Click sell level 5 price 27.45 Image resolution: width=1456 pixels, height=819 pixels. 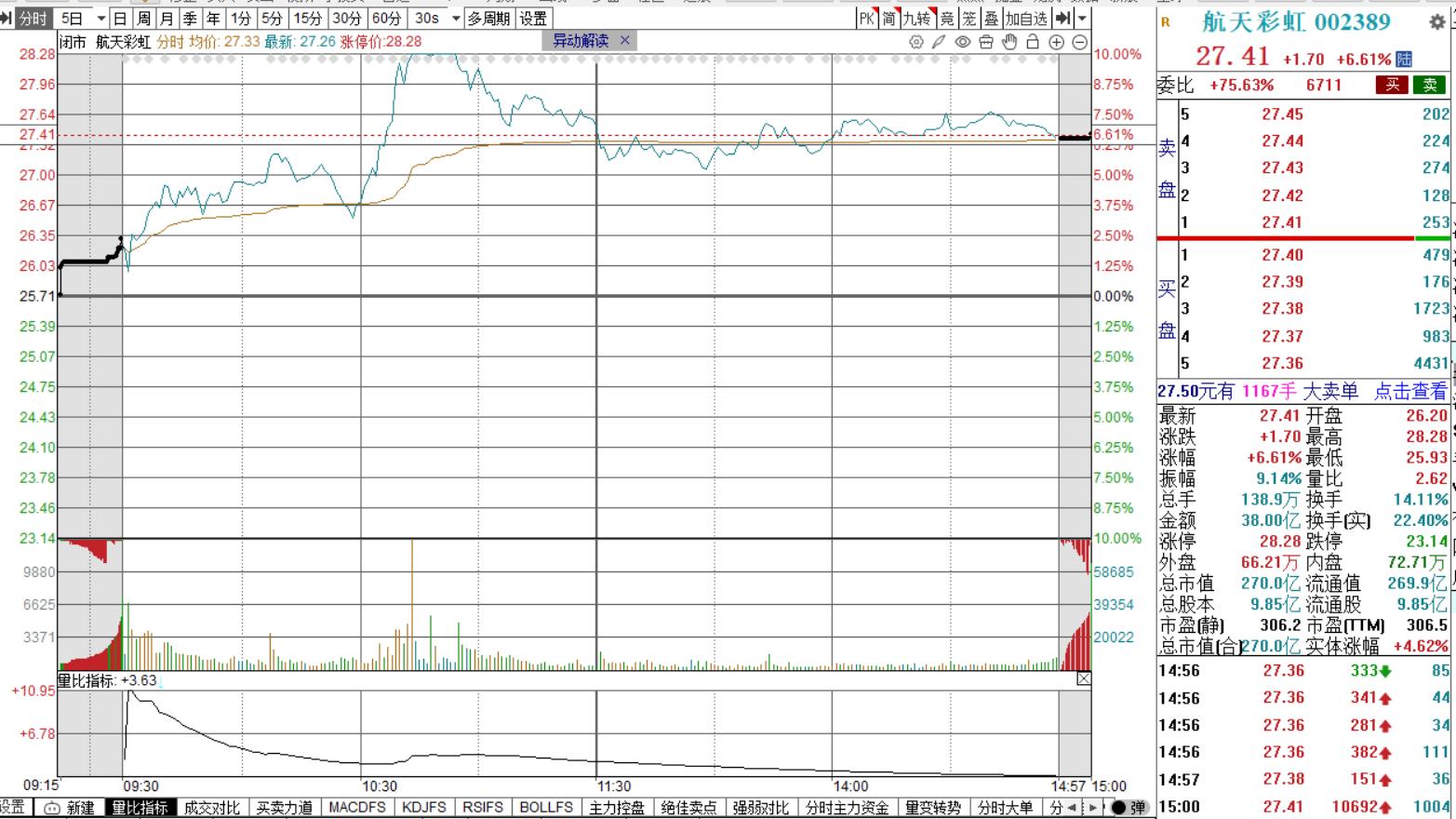click(1282, 114)
